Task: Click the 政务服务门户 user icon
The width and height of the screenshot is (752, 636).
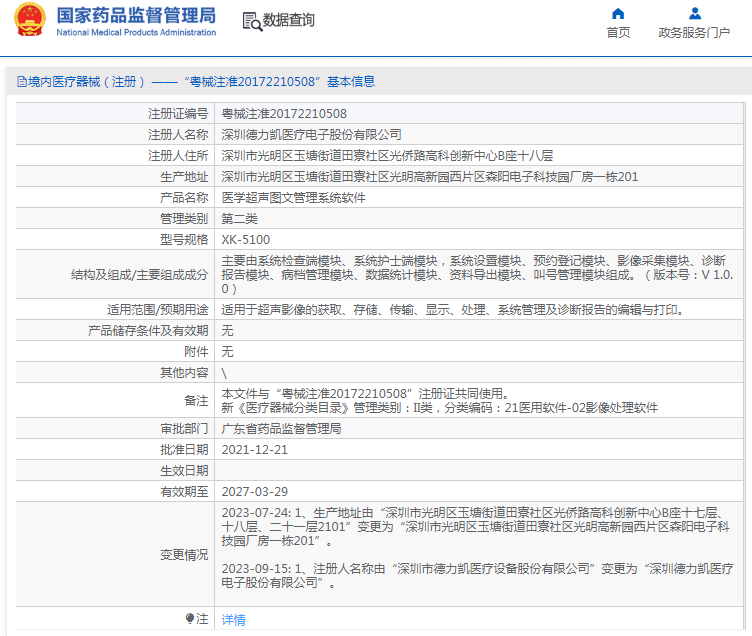Action: pyautogui.click(x=694, y=13)
